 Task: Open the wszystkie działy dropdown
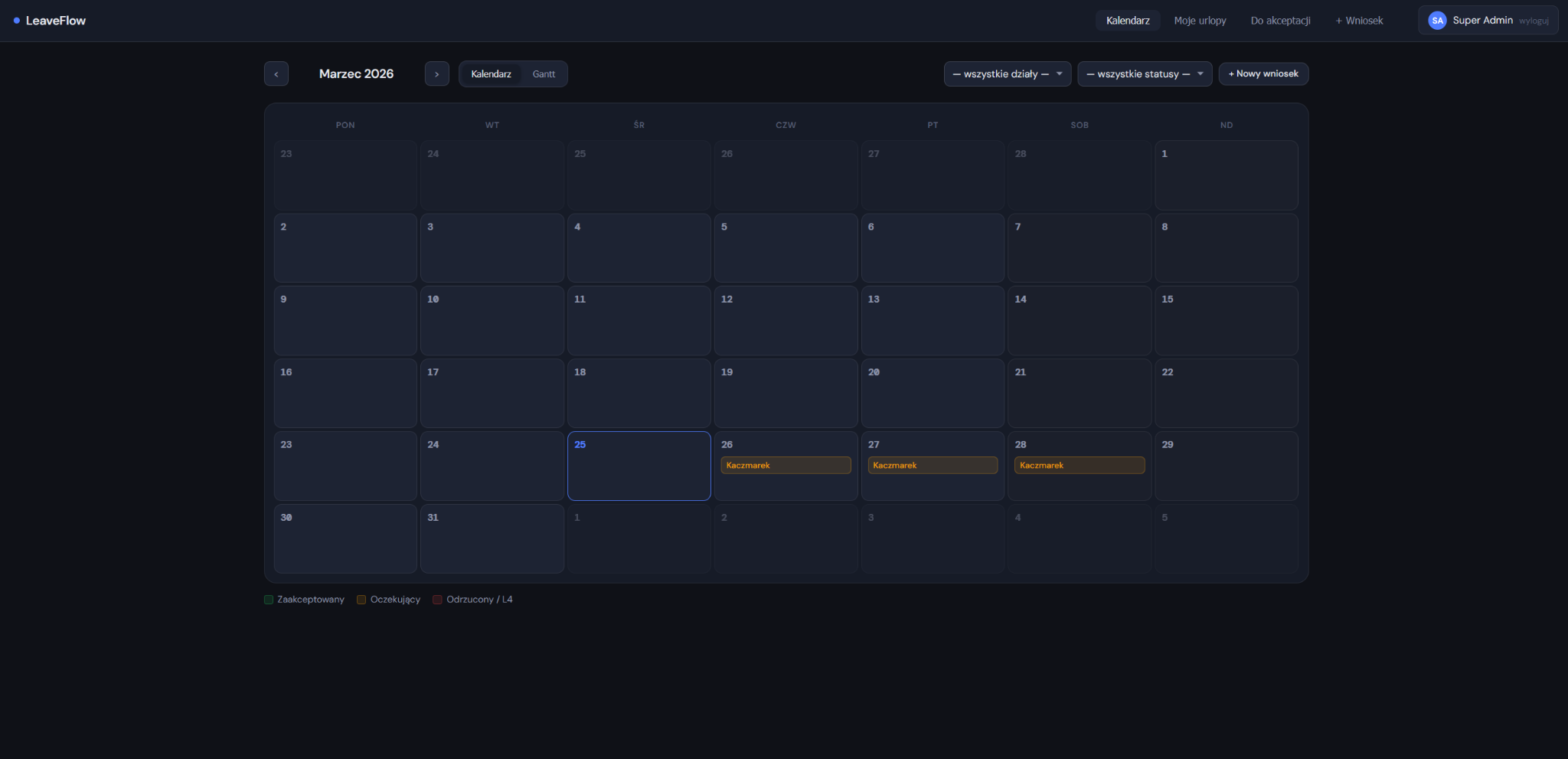pyautogui.click(x=1008, y=74)
